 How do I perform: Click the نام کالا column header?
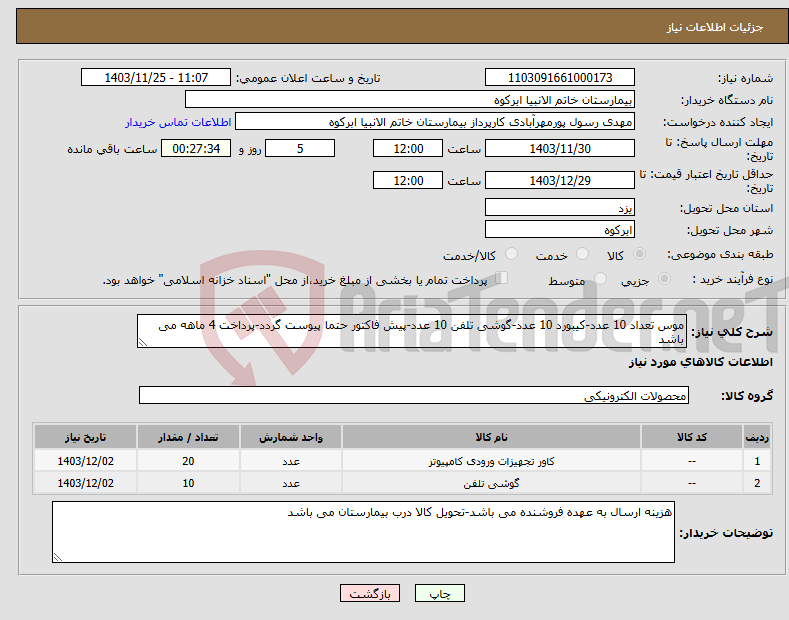coord(491,437)
